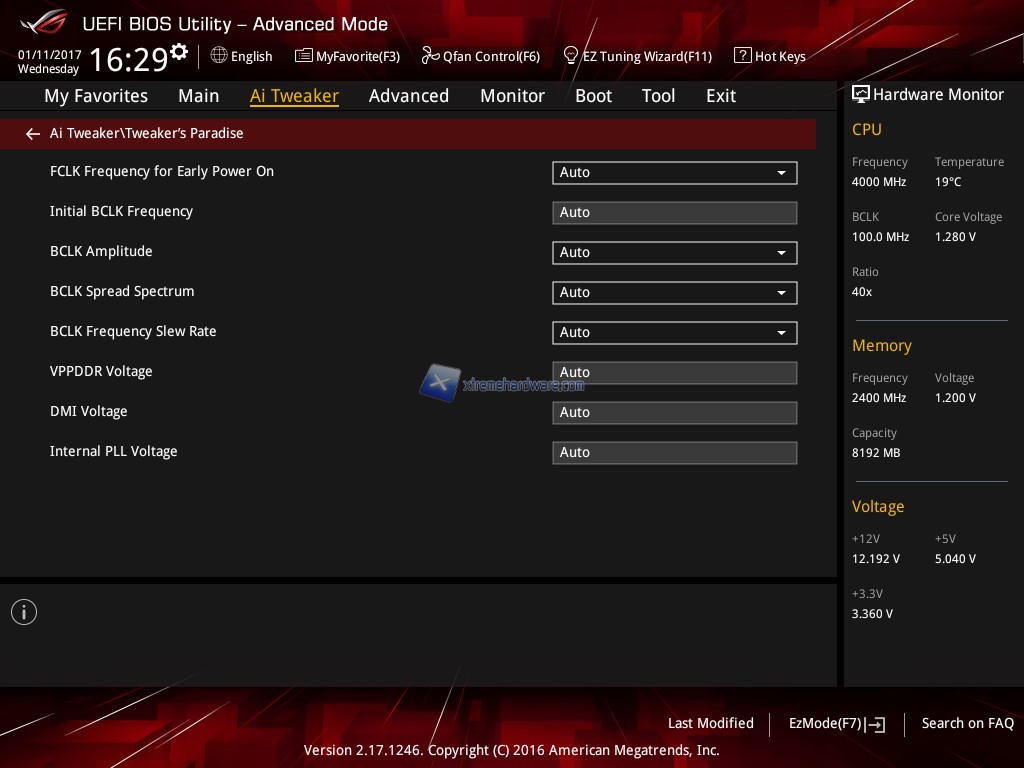Image resolution: width=1024 pixels, height=768 pixels.
Task: Expand the BCLK Amplitude dropdown
Action: [x=674, y=252]
